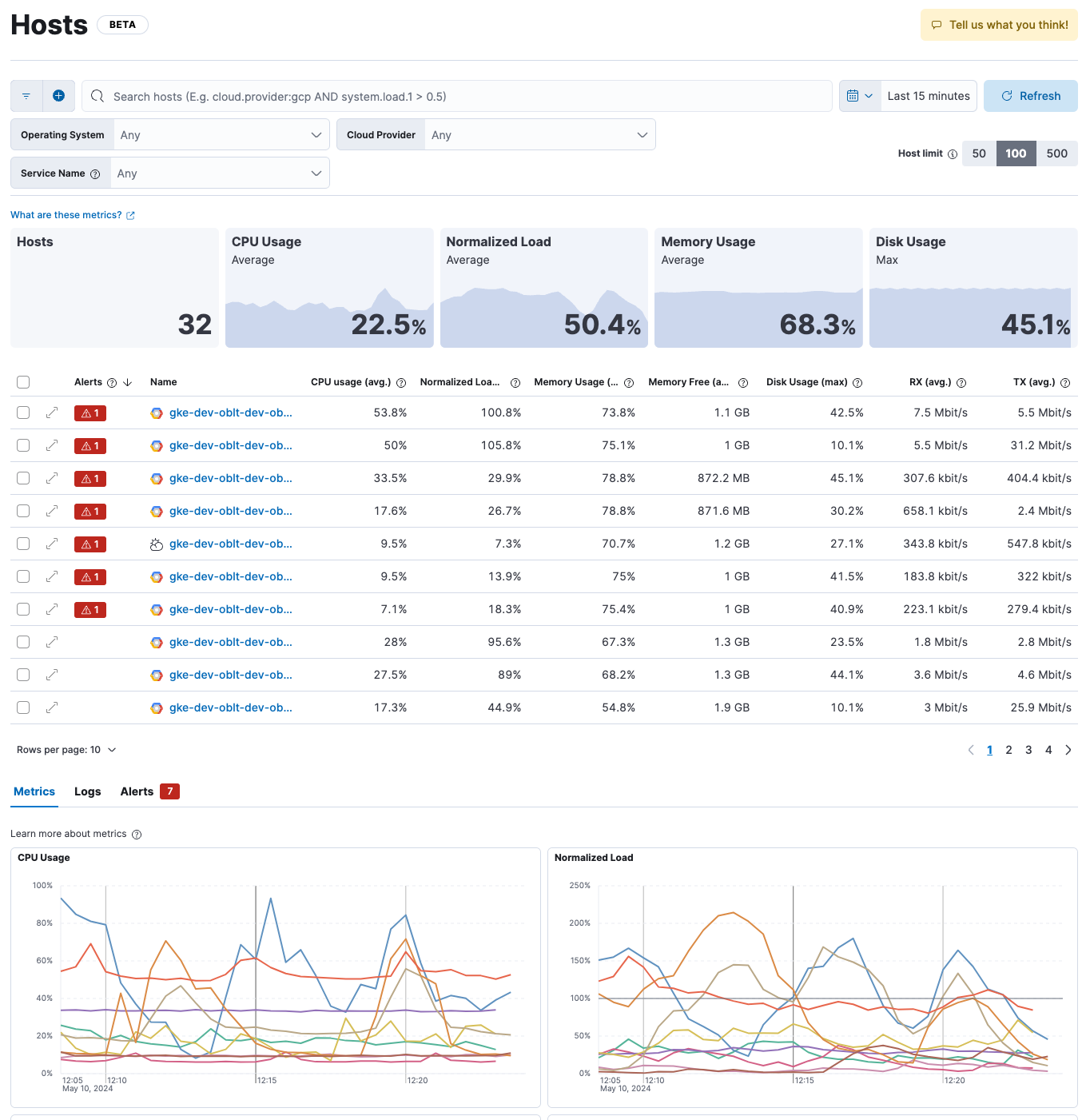This screenshot has width=1090, height=1120.
Task: Expand details of the first host row
Action: click(52, 413)
